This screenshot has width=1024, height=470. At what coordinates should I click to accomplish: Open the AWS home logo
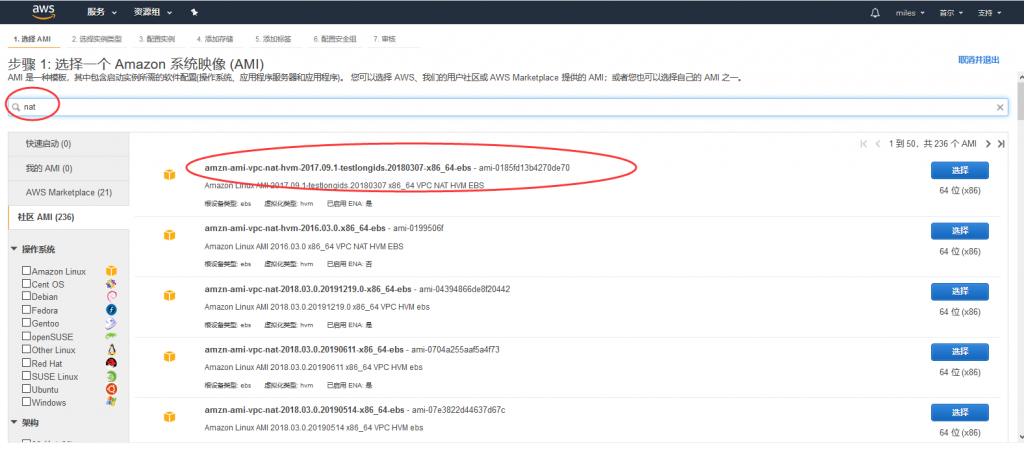[43, 11]
